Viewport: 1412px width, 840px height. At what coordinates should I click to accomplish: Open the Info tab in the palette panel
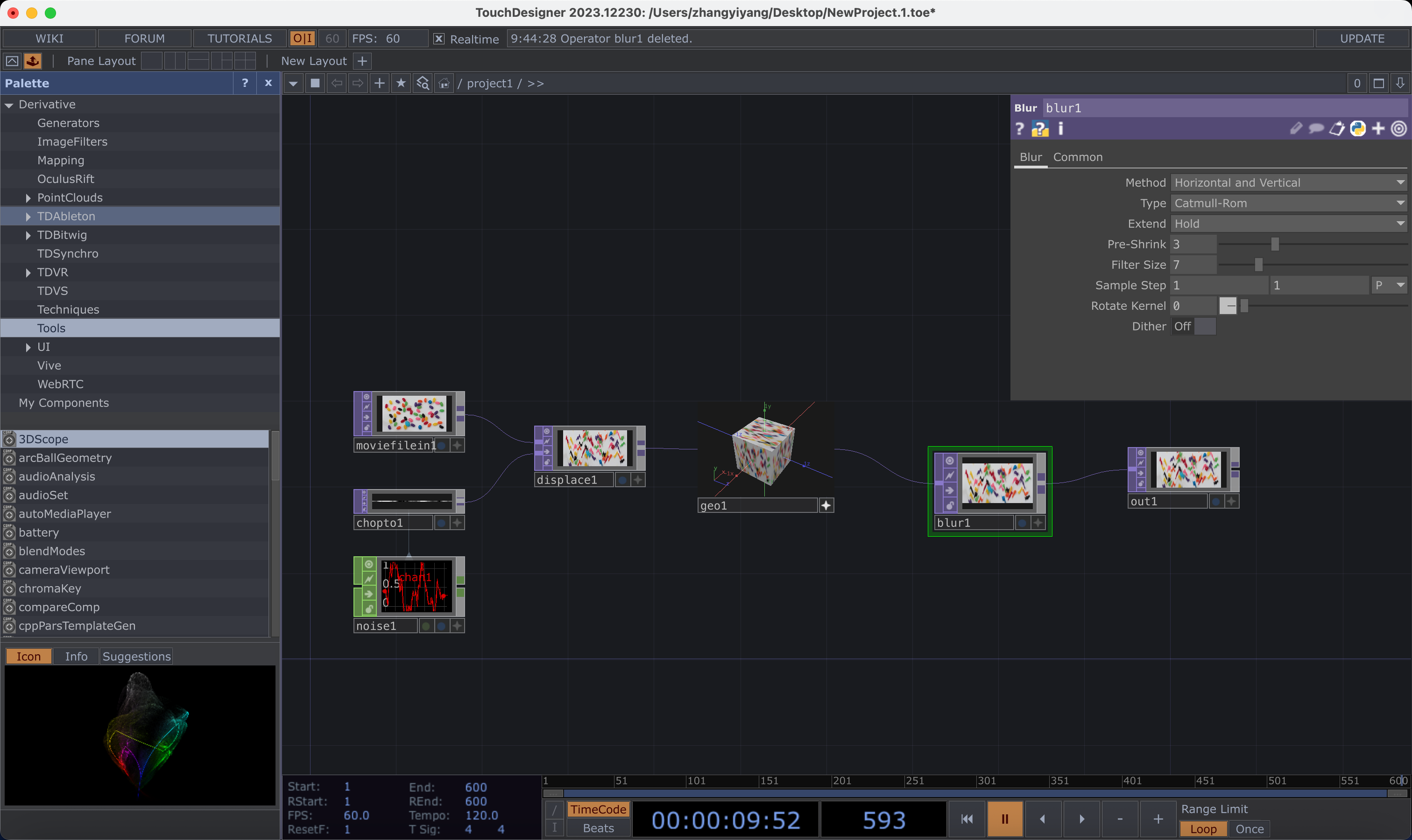point(77,656)
